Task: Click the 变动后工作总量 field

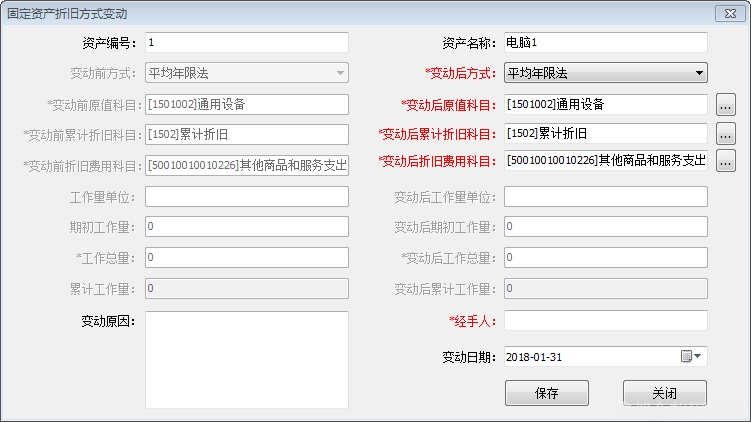Action: click(x=605, y=258)
